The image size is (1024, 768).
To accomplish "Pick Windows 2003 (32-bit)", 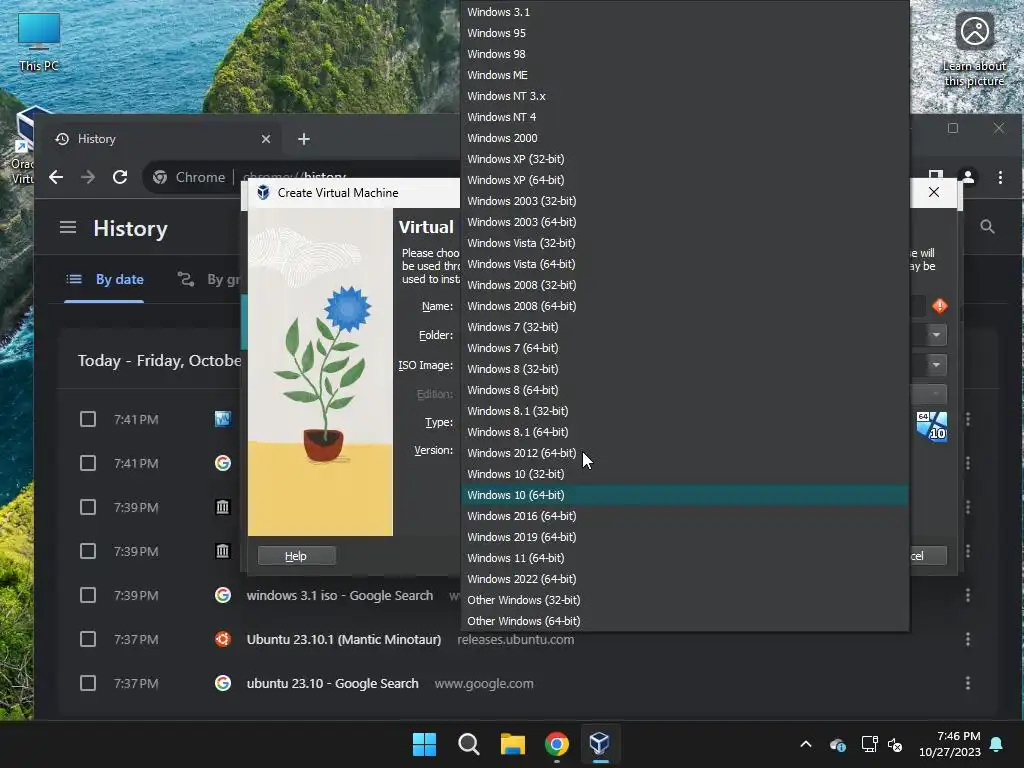I will pos(684,200).
